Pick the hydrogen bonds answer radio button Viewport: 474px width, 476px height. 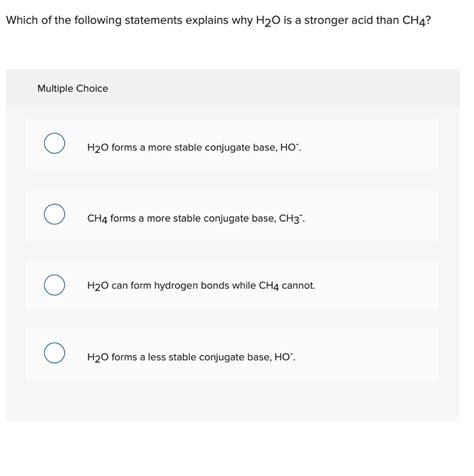pyautogui.click(x=54, y=285)
